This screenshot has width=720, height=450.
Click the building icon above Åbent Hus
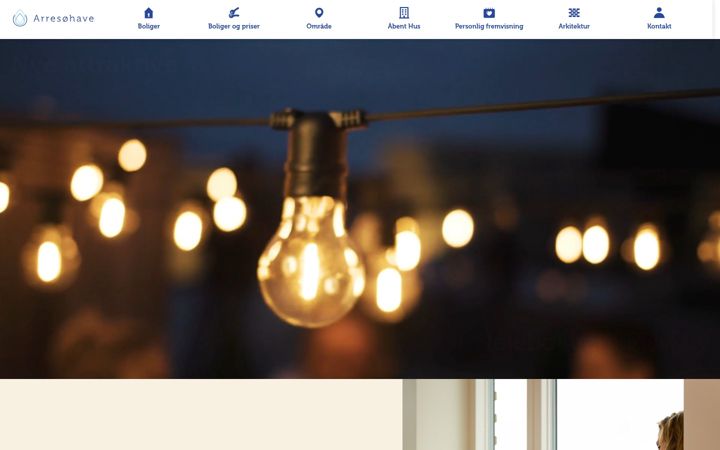[404, 13]
